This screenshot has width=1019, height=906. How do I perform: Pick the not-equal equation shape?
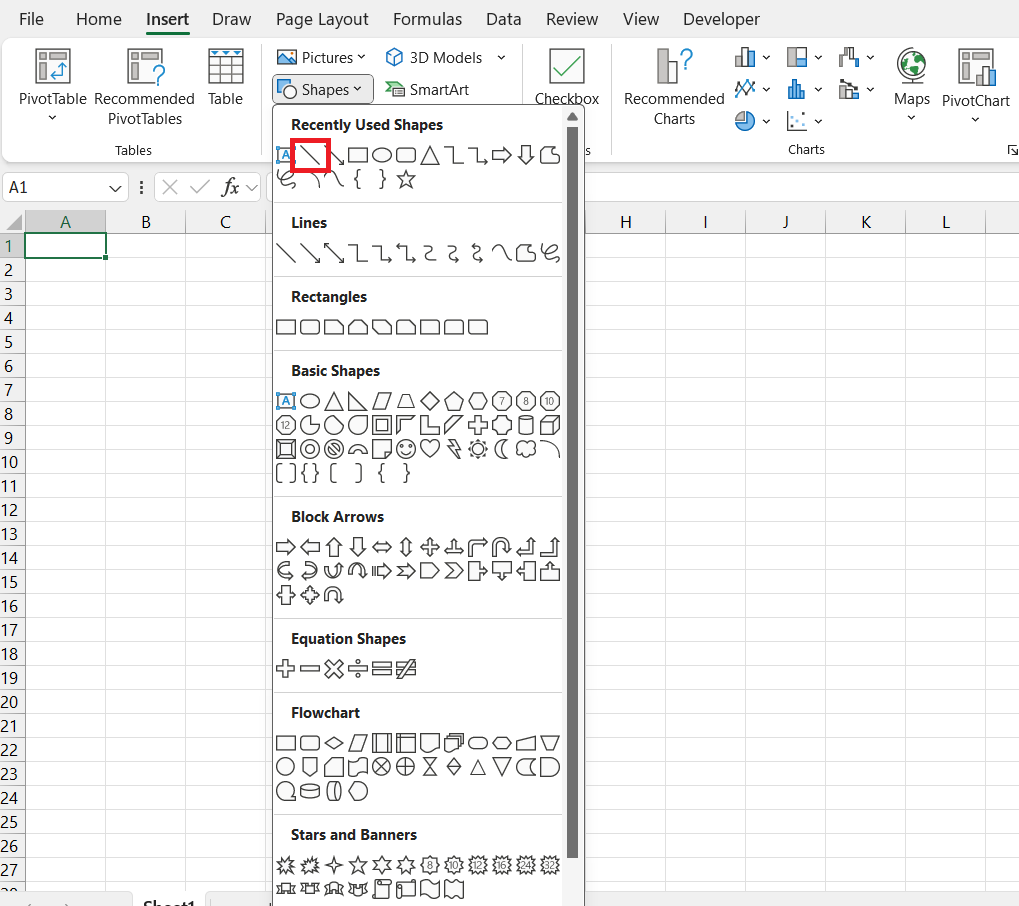[x=406, y=669]
